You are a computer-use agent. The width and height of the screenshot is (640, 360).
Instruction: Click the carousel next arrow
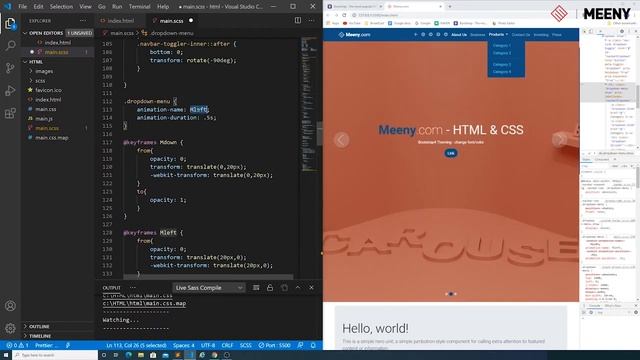click(x=560, y=140)
